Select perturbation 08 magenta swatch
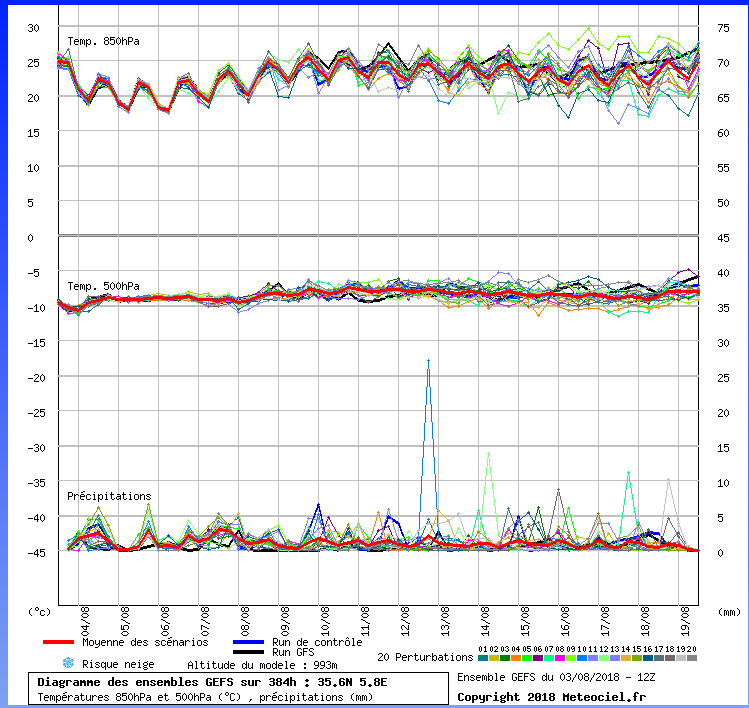 coord(560,658)
